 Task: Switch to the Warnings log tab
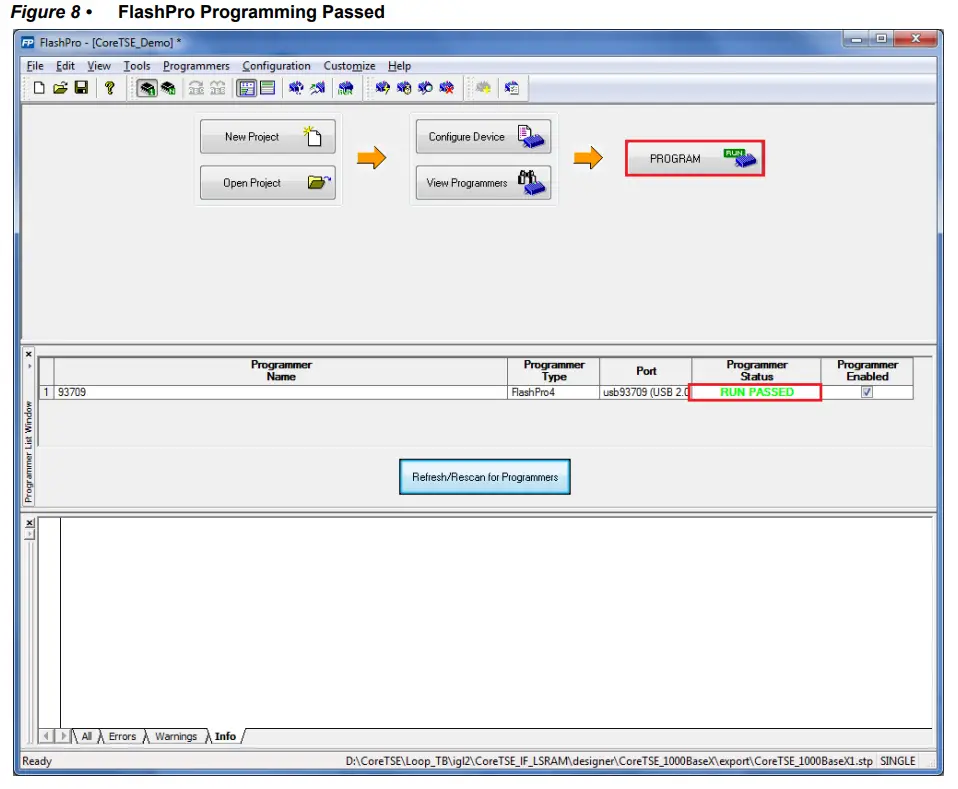point(176,736)
